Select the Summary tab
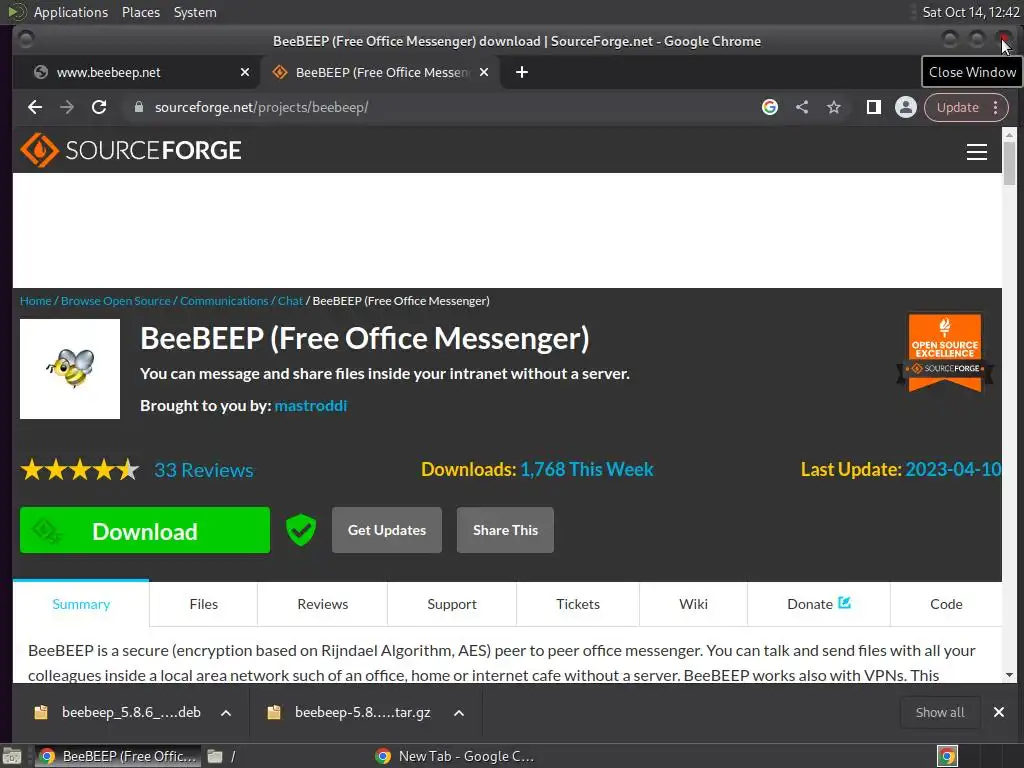This screenshot has width=1024, height=768. [81, 604]
